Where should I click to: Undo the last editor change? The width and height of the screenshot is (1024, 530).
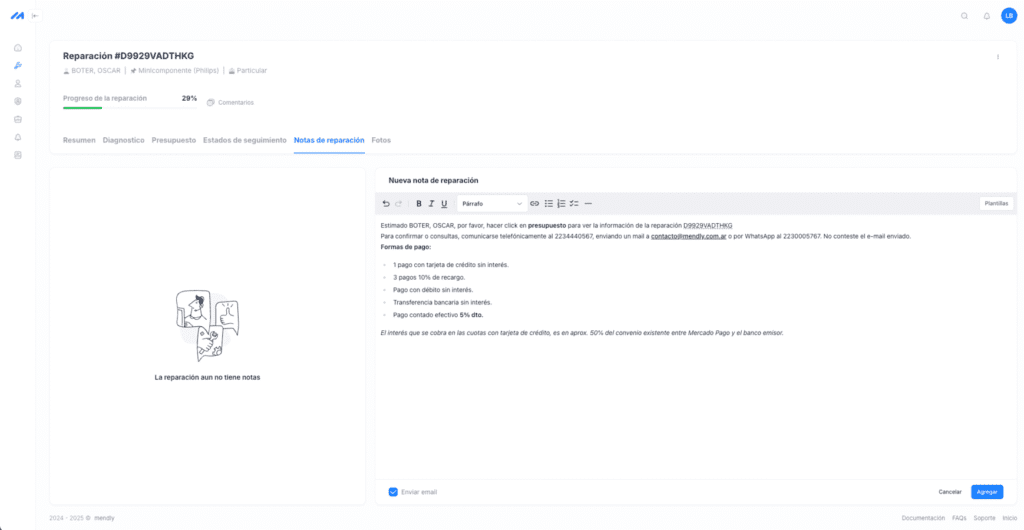pos(386,203)
